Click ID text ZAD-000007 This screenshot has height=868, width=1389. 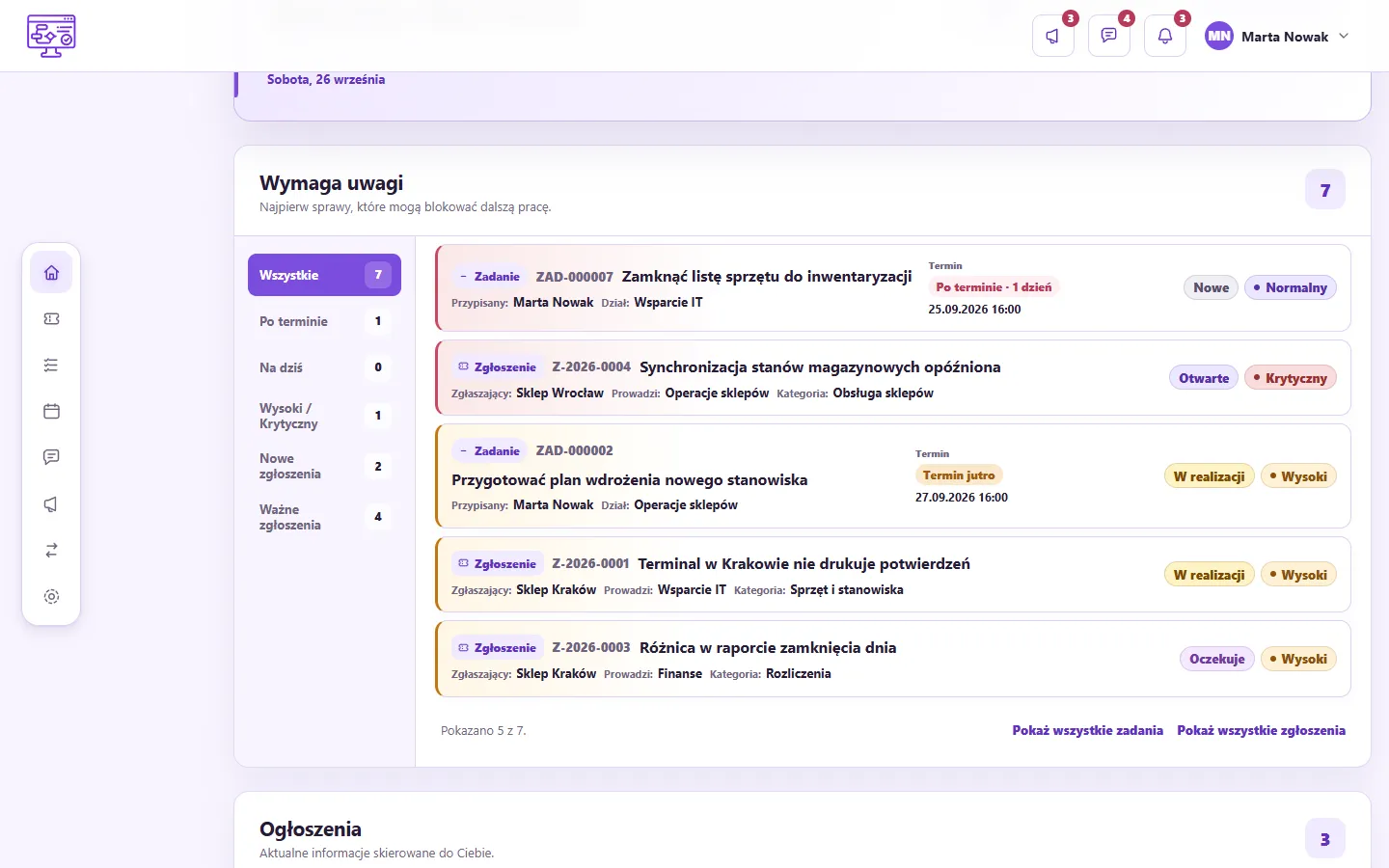575,277
